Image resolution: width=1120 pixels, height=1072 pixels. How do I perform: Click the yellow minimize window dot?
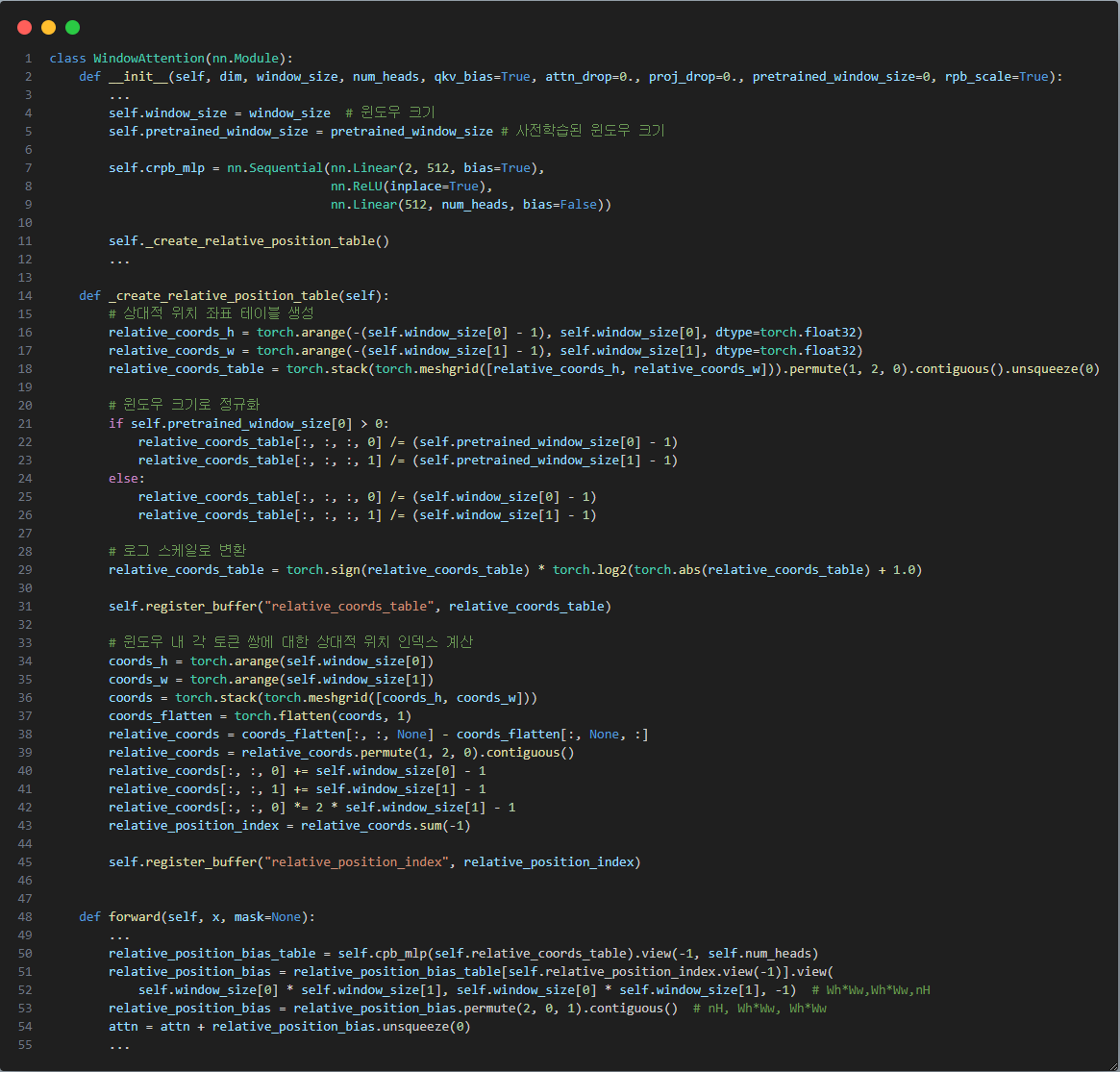(x=49, y=27)
